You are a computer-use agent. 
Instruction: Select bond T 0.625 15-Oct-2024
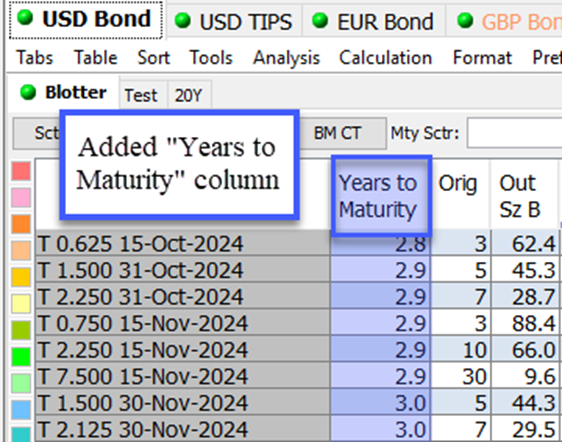click(183, 243)
